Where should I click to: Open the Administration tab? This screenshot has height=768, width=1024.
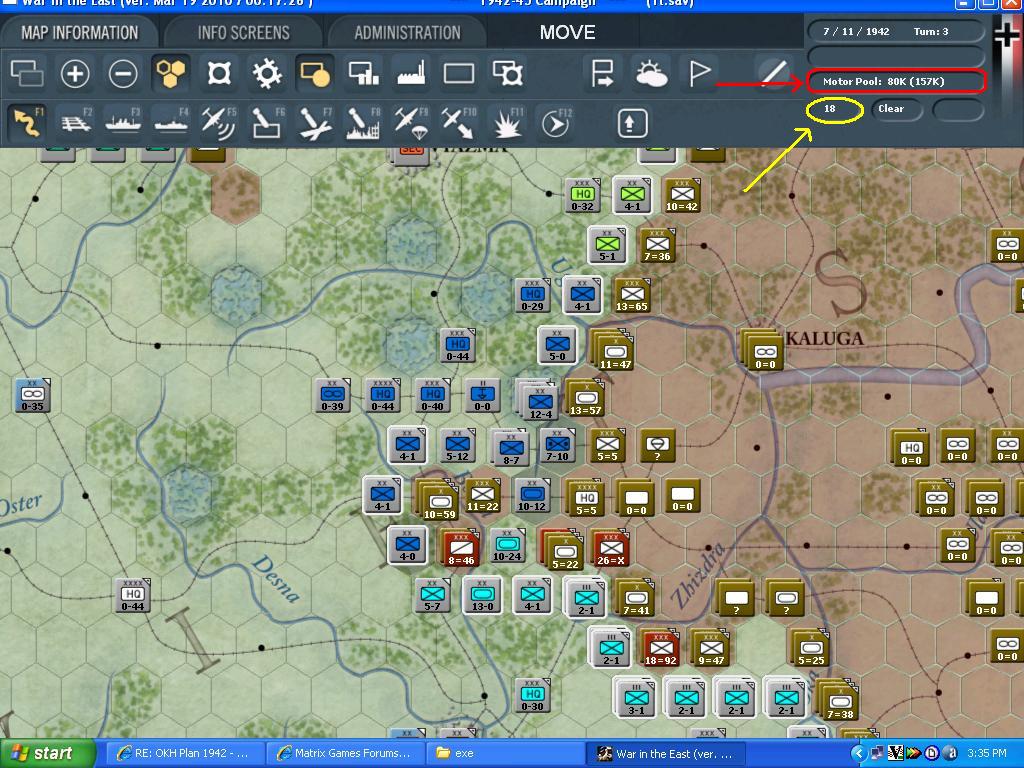click(408, 33)
